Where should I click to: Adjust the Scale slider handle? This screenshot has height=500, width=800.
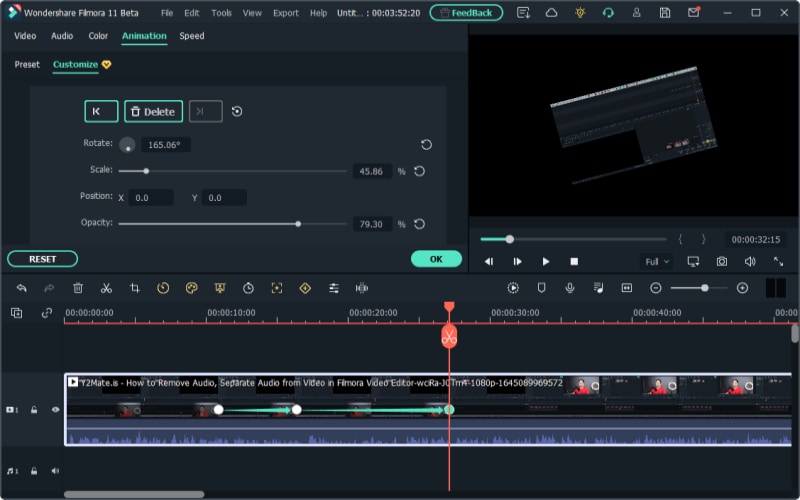click(x=146, y=171)
